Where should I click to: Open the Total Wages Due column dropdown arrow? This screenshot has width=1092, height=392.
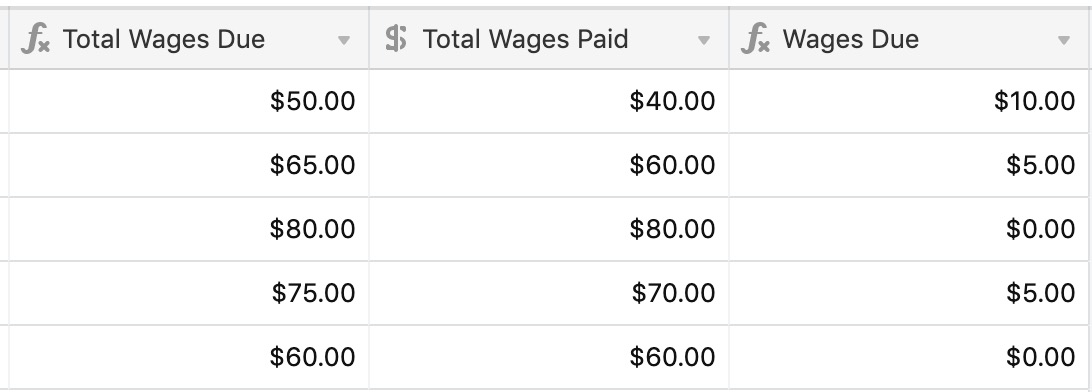pyautogui.click(x=343, y=40)
